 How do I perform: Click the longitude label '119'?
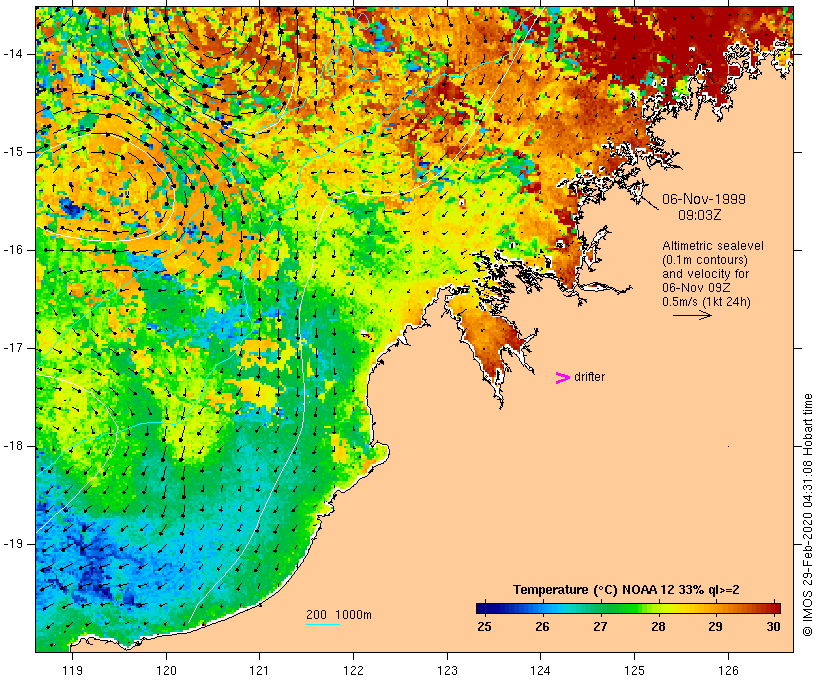pyautogui.click(x=72, y=670)
